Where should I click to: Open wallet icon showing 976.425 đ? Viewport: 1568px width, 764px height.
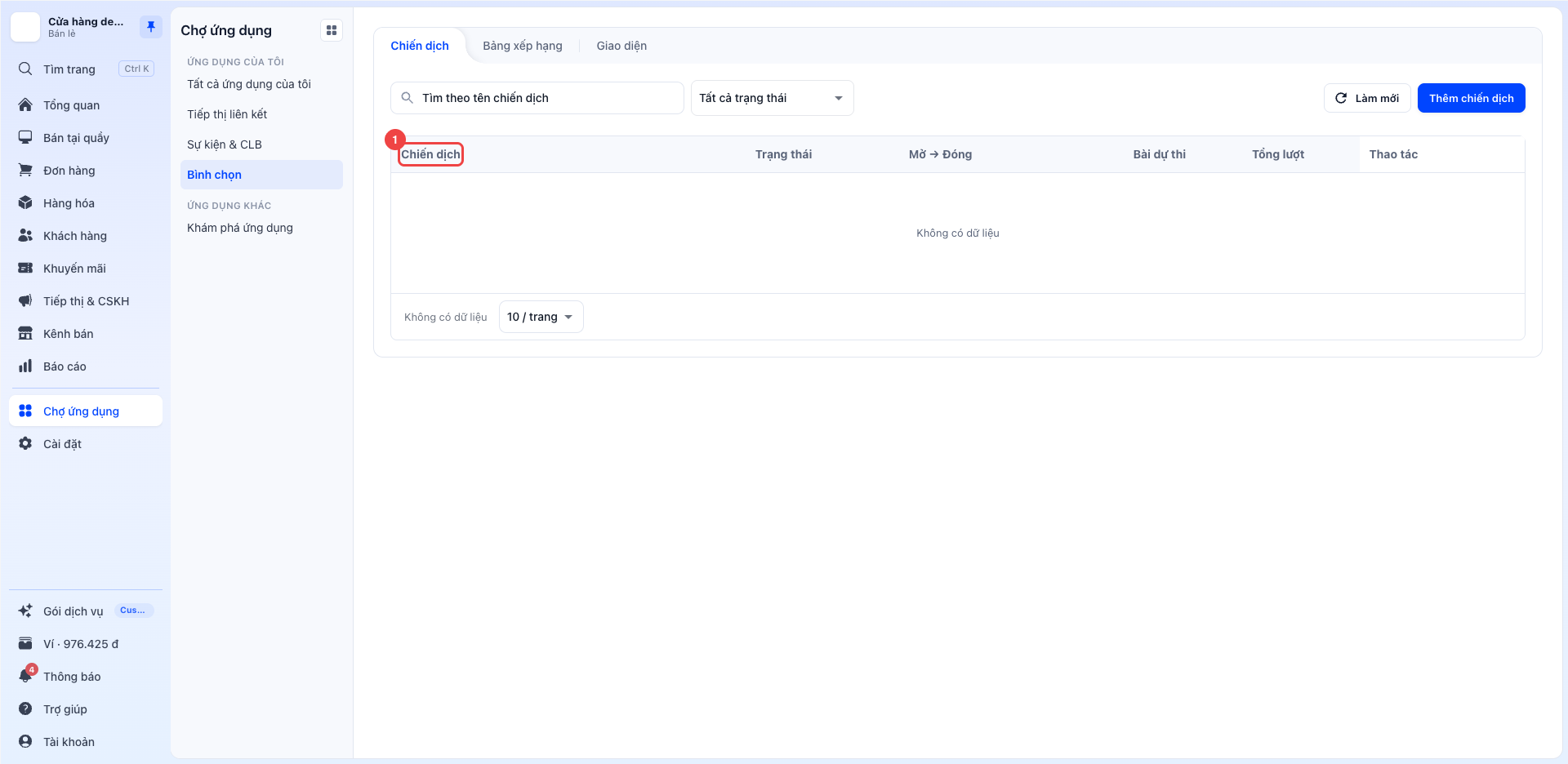(25, 643)
